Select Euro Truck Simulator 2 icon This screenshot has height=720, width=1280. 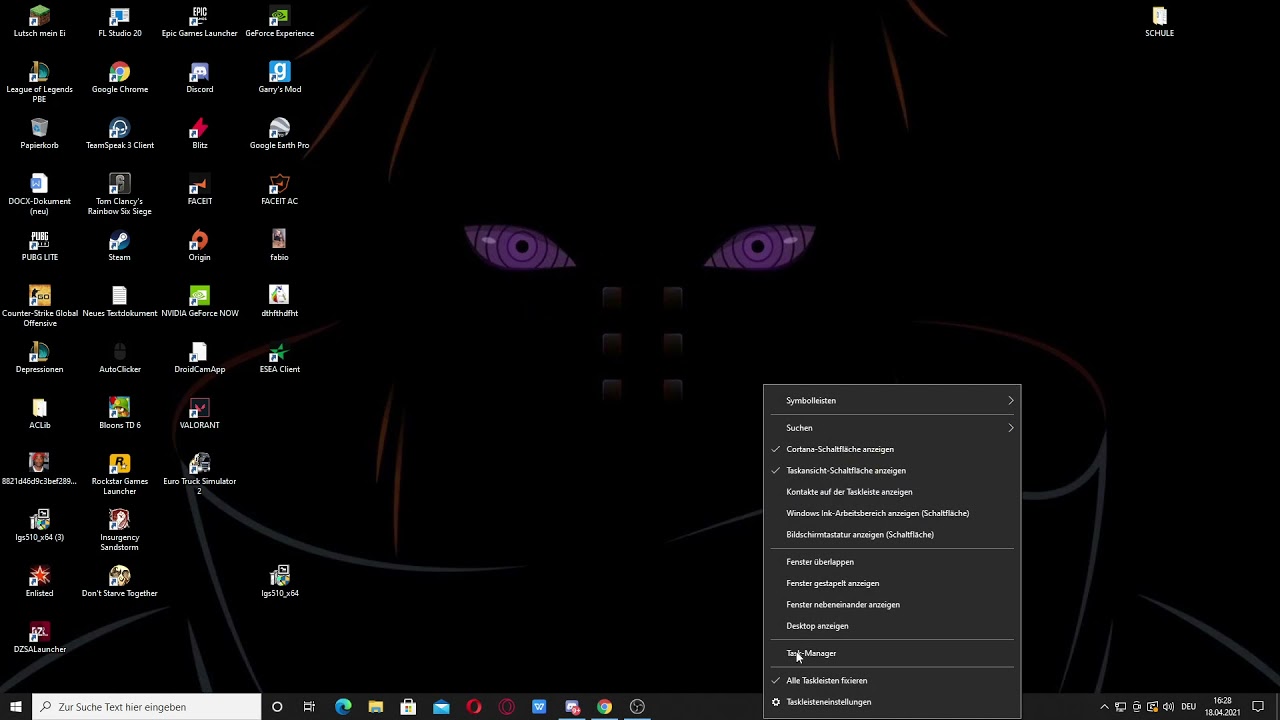(x=199, y=475)
